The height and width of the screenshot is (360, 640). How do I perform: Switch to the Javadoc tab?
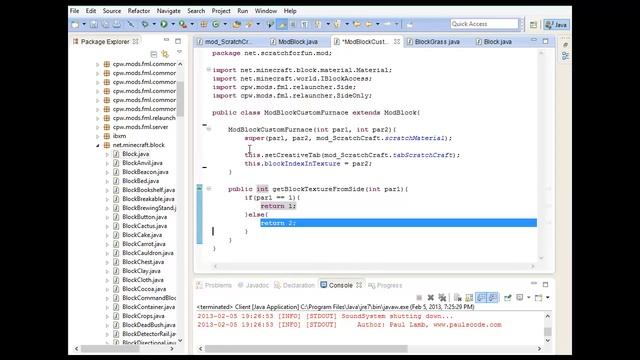pyautogui.click(x=253, y=285)
